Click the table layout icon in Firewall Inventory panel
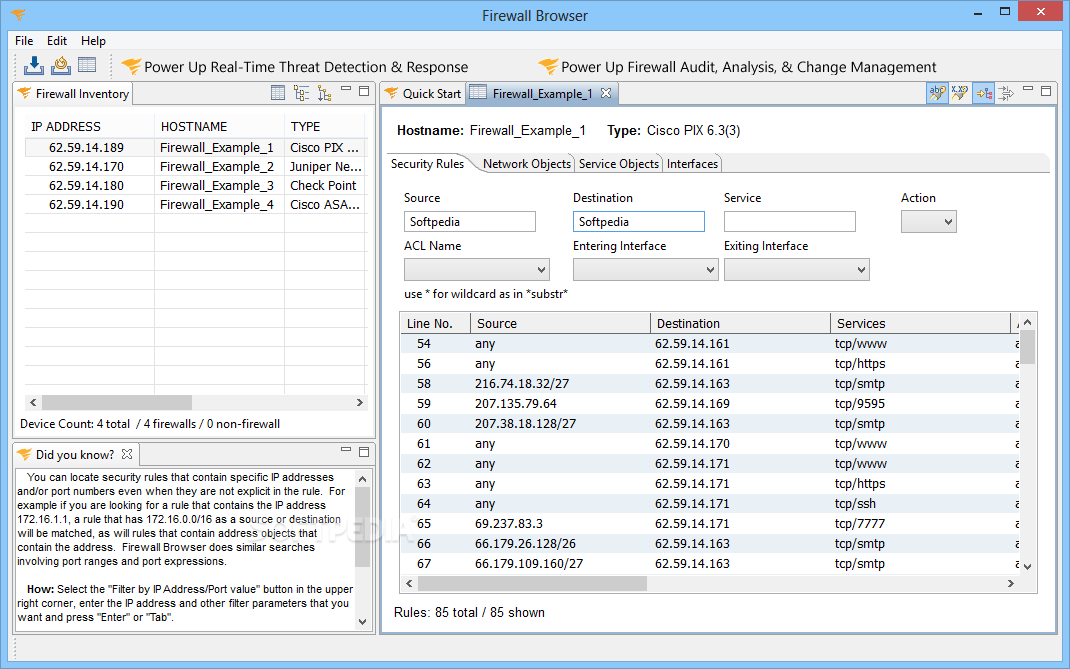Image resolution: width=1070 pixels, height=669 pixels. [279, 93]
